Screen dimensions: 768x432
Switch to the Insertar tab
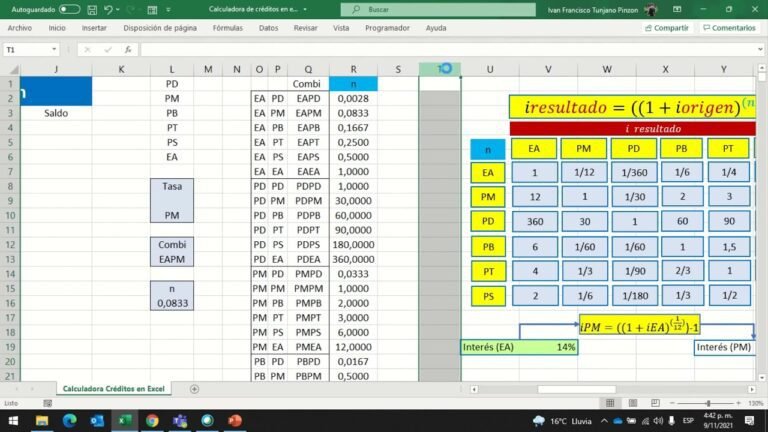(94, 28)
